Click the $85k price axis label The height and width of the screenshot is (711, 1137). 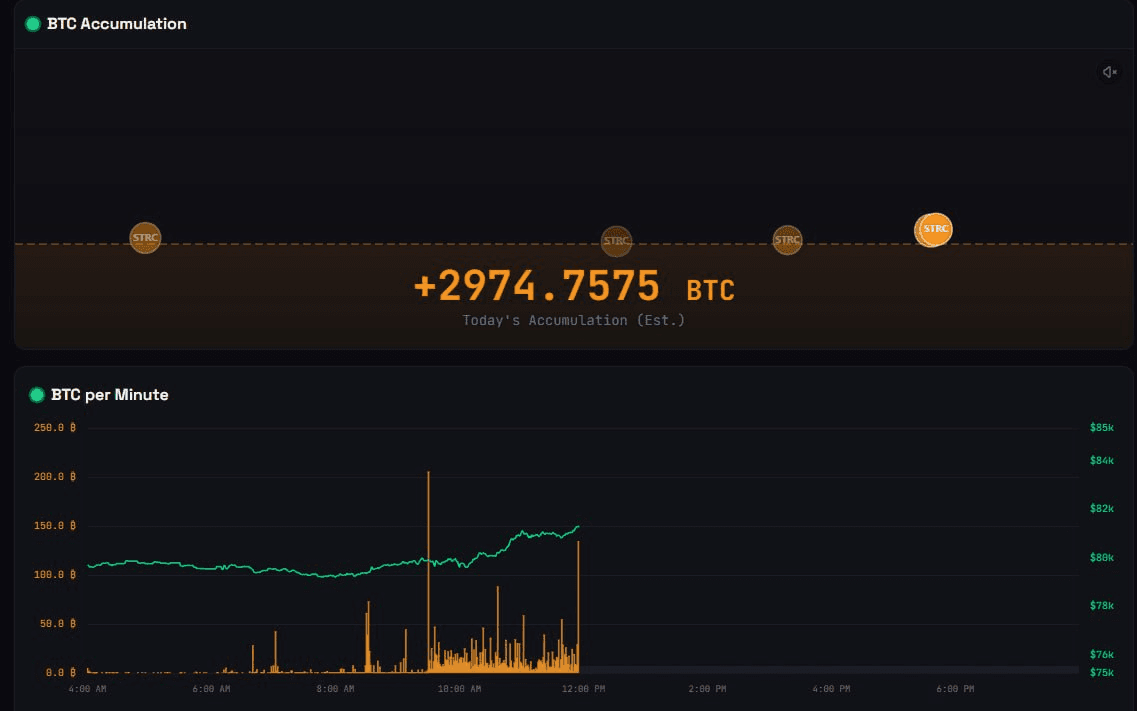pyautogui.click(x=1101, y=428)
